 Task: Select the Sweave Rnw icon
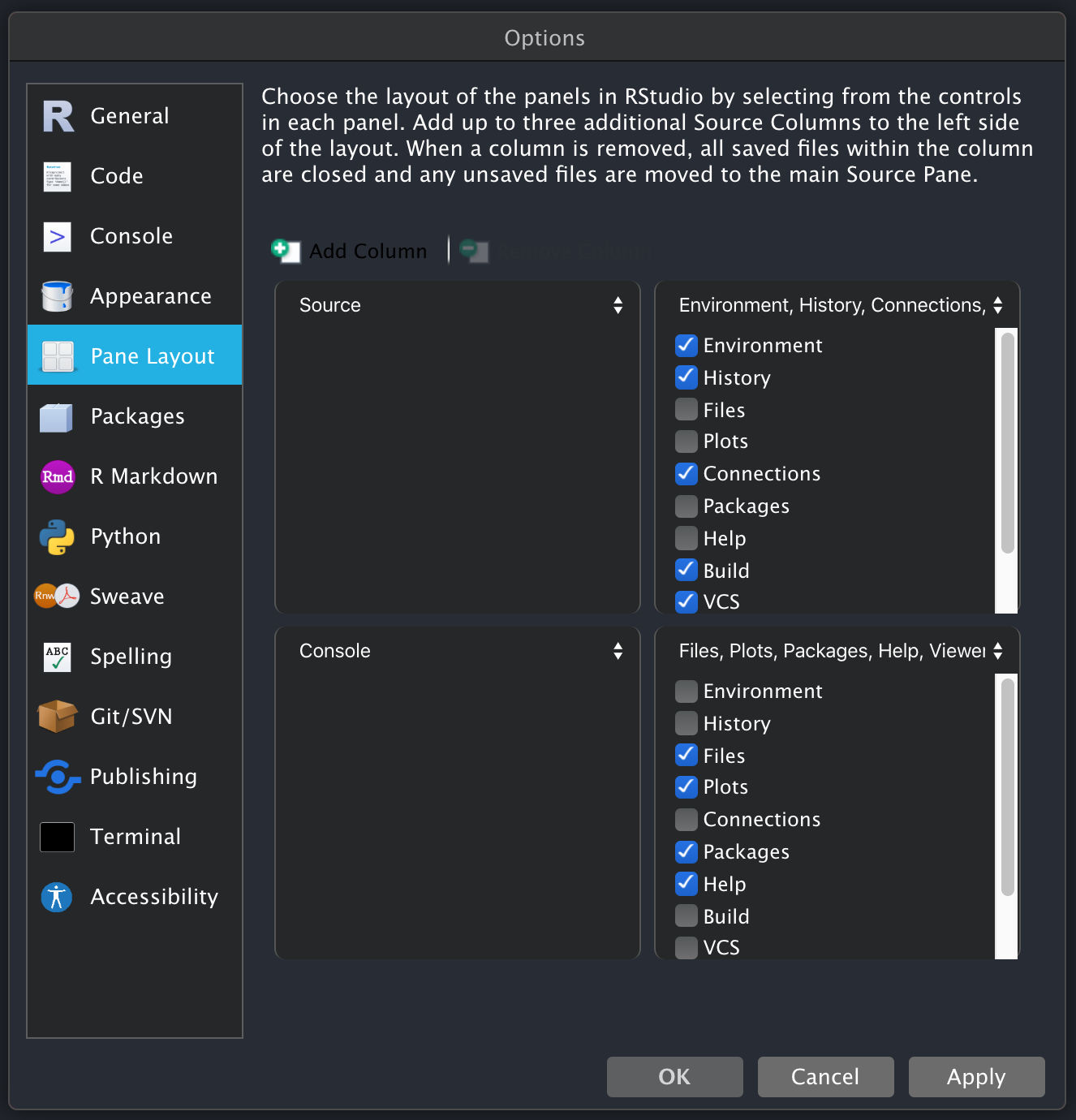[56, 596]
